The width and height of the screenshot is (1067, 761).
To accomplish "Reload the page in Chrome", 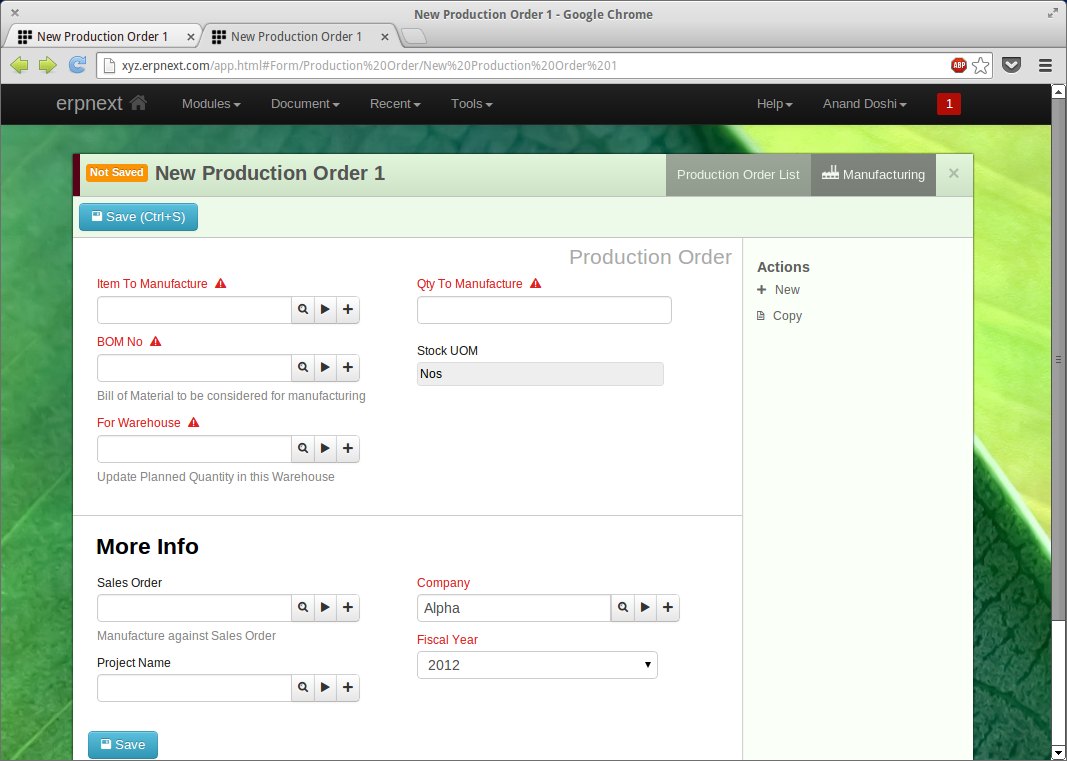I will click(77, 65).
